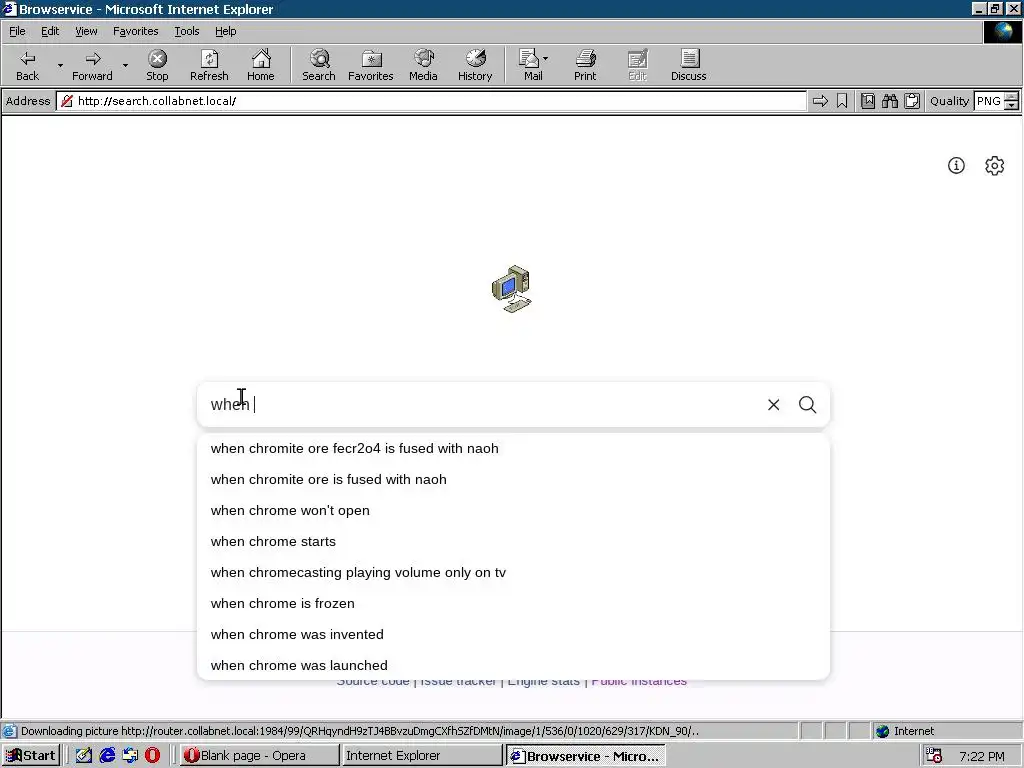Image resolution: width=1024 pixels, height=768 pixels.
Task: Launch Internet Explorer quick launch icon
Action: point(107,756)
